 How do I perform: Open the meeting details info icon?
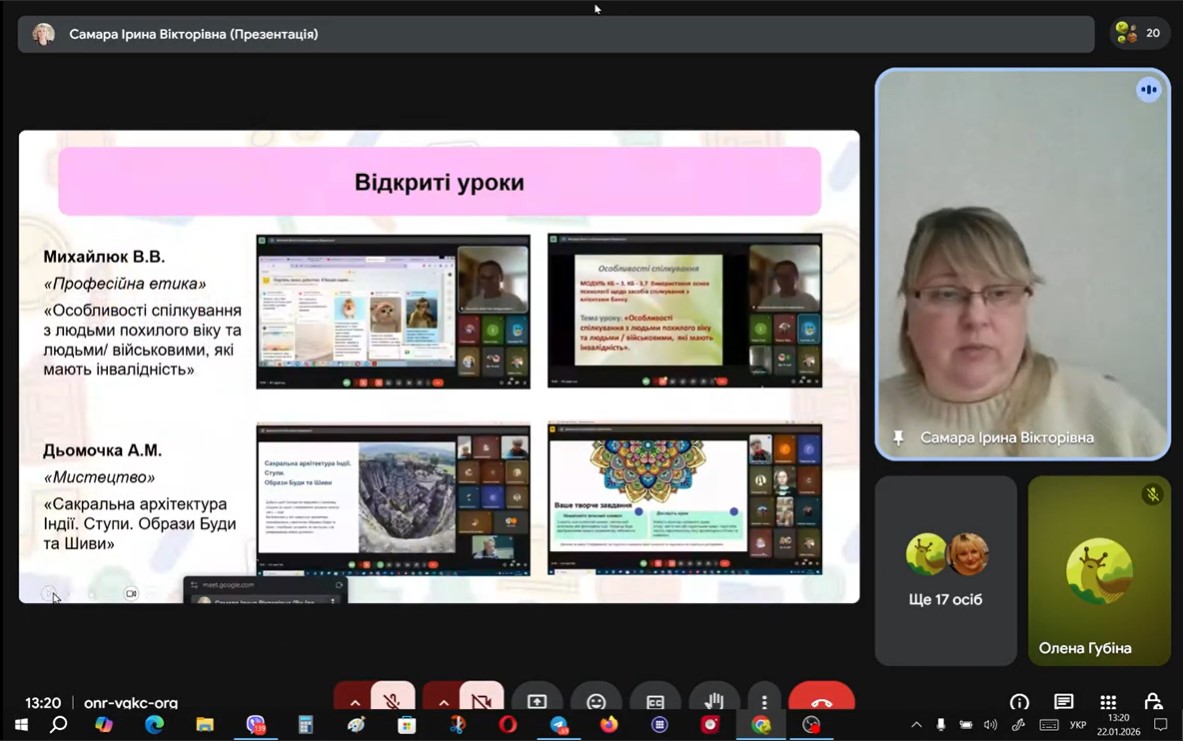(x=1019, y=702)
